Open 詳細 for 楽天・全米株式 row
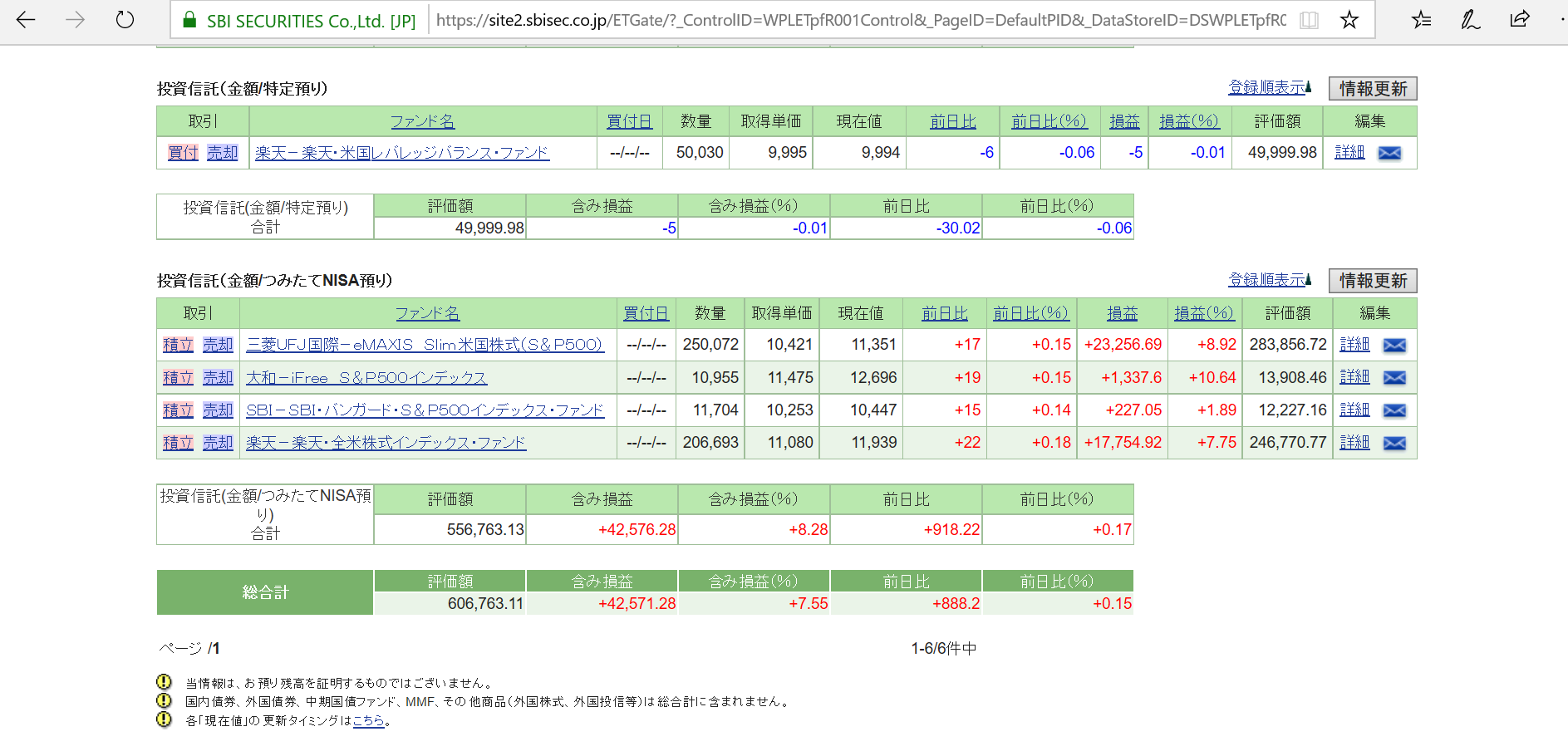 pos(1354,442)
